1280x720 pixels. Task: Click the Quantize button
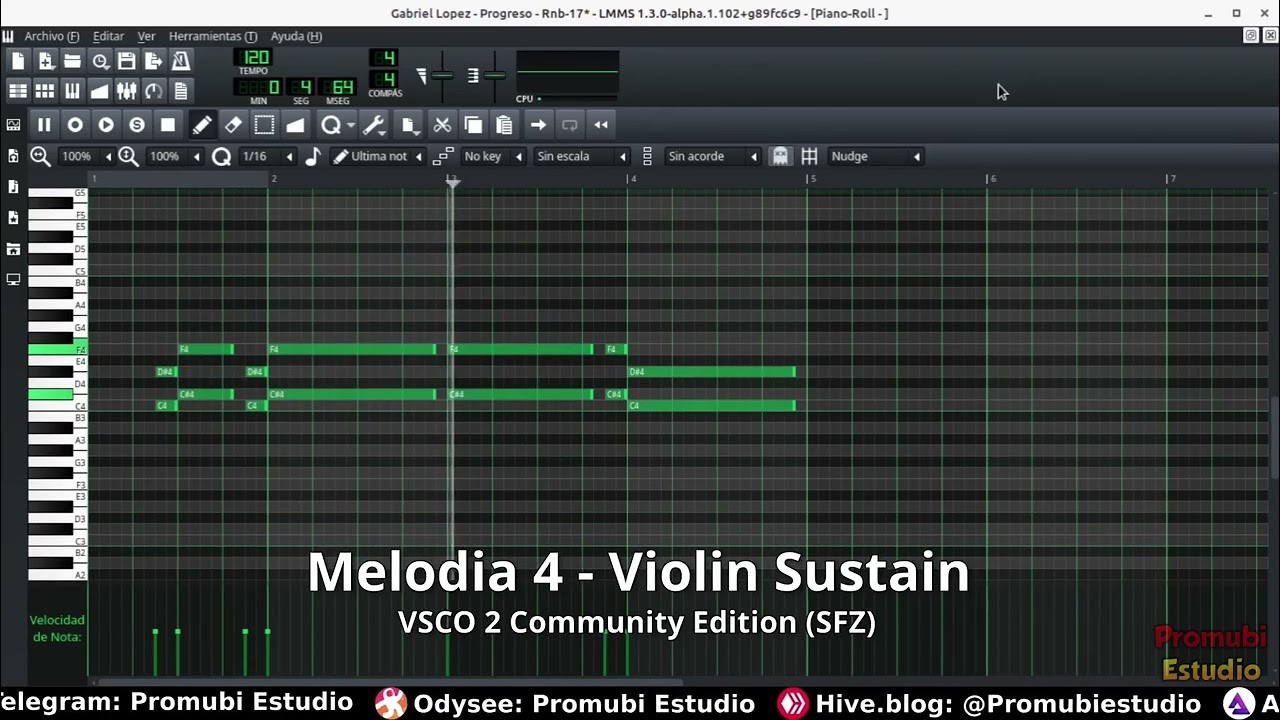(330, 125)
